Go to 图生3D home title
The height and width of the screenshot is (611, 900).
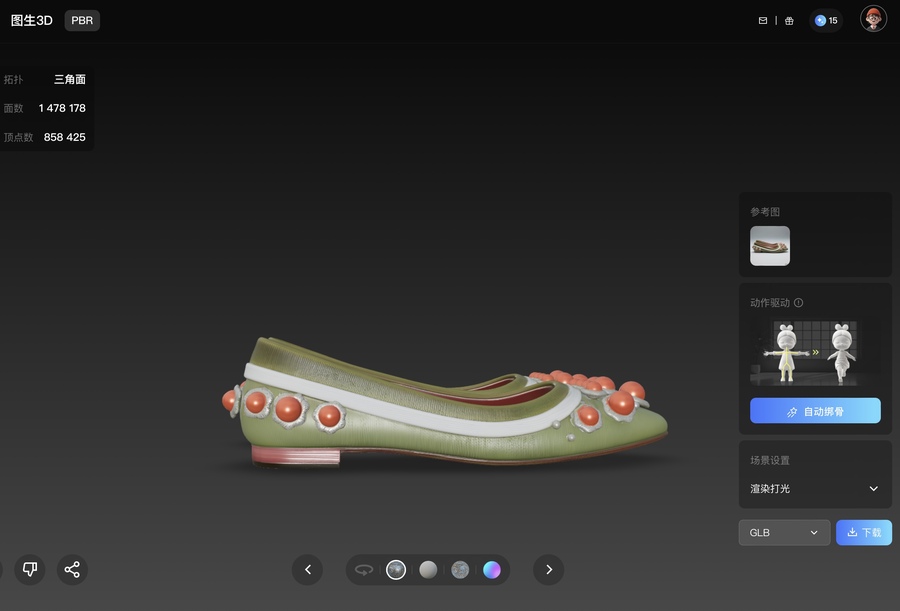[32, 21]
